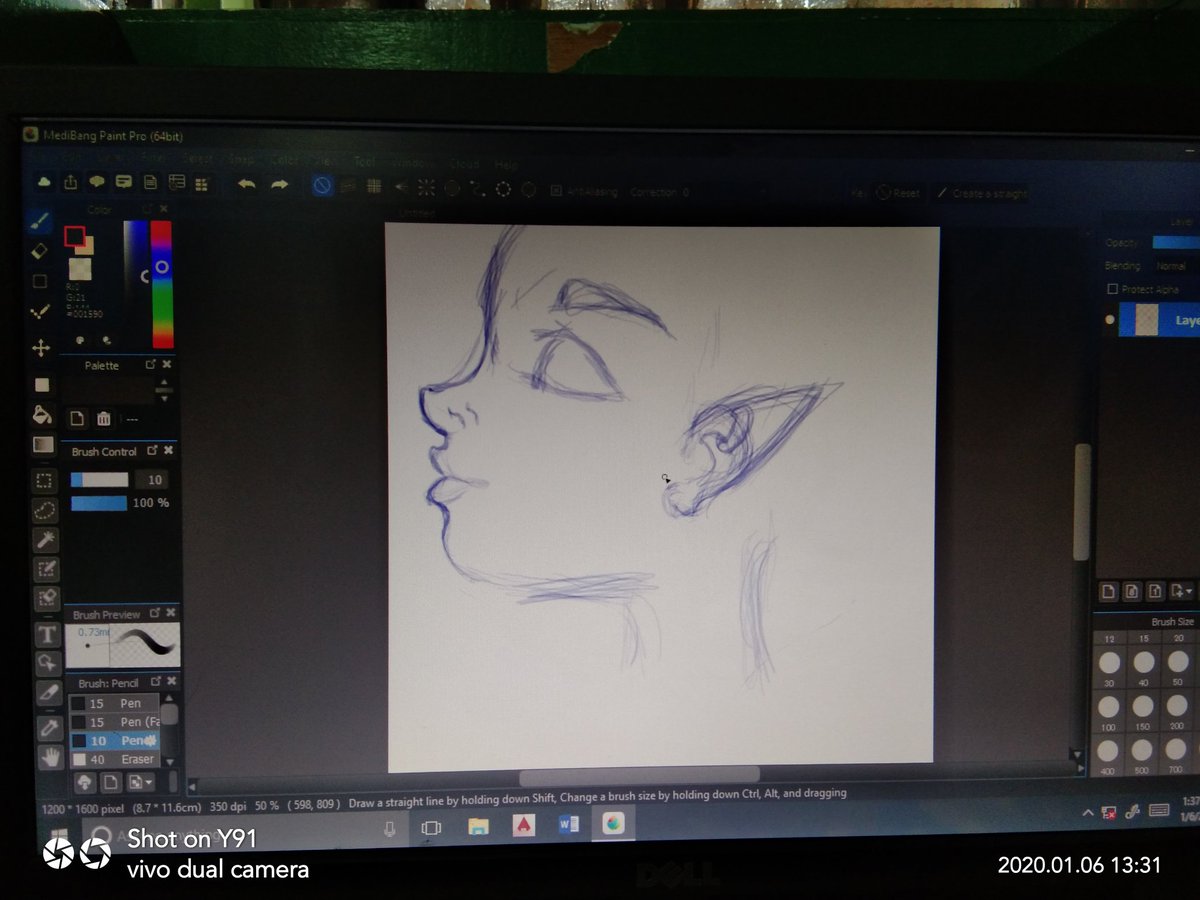Open File Explorer from taskbar
This screenshot has width=1200, height=900.
coord(478,826)
